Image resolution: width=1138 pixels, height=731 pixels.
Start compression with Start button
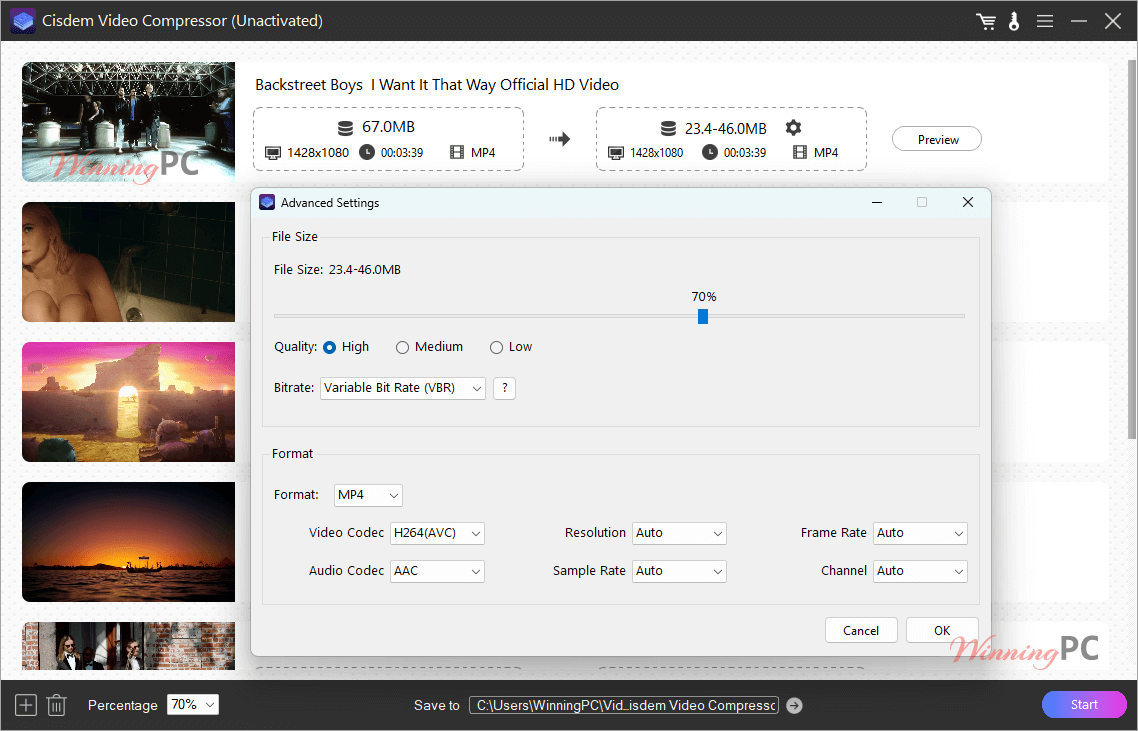tap(1084, 704)
